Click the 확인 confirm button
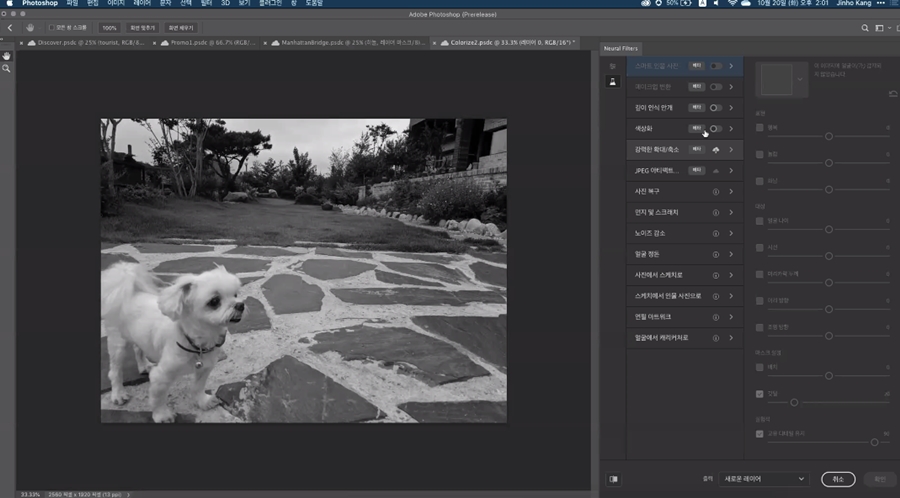This screenshot has width=900, height=498. [880, 479]
